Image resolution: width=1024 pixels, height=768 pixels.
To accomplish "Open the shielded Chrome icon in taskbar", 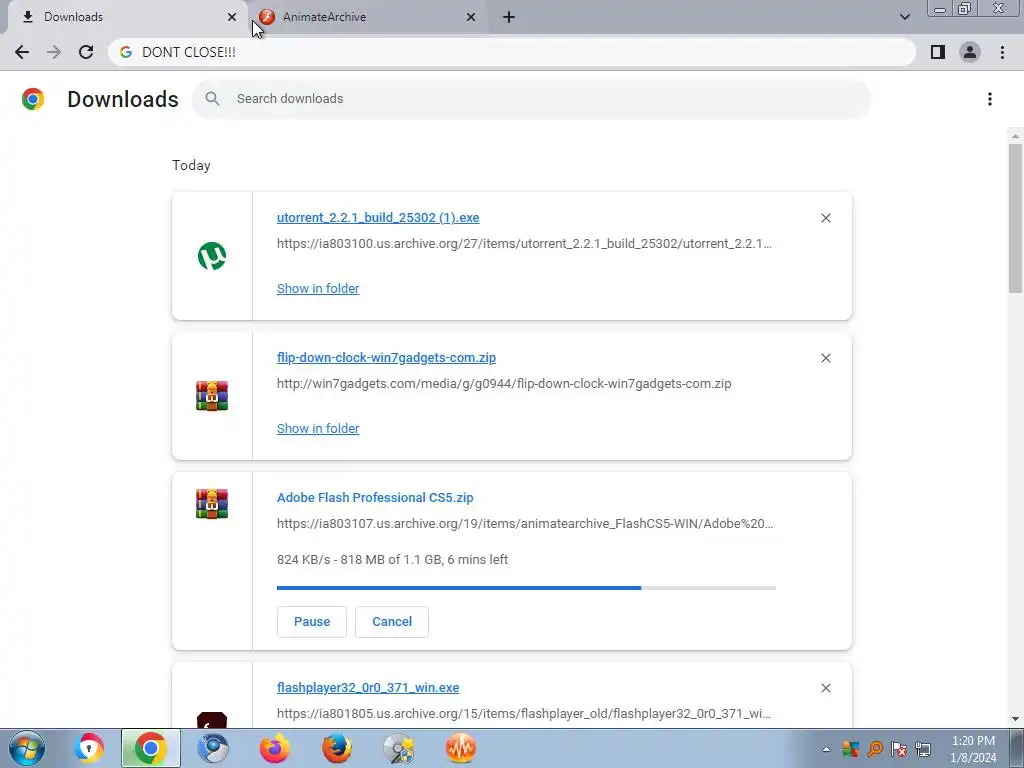I will coord(89,748).
